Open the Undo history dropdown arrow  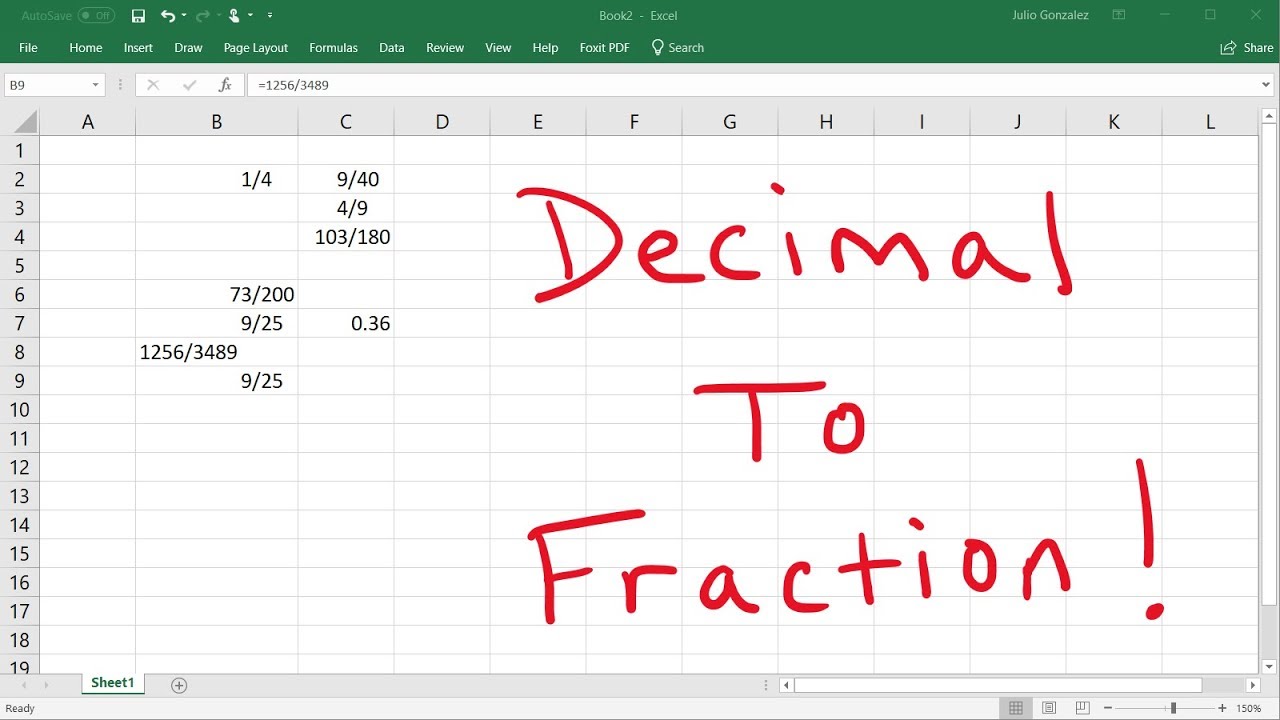tap(184, 16)
